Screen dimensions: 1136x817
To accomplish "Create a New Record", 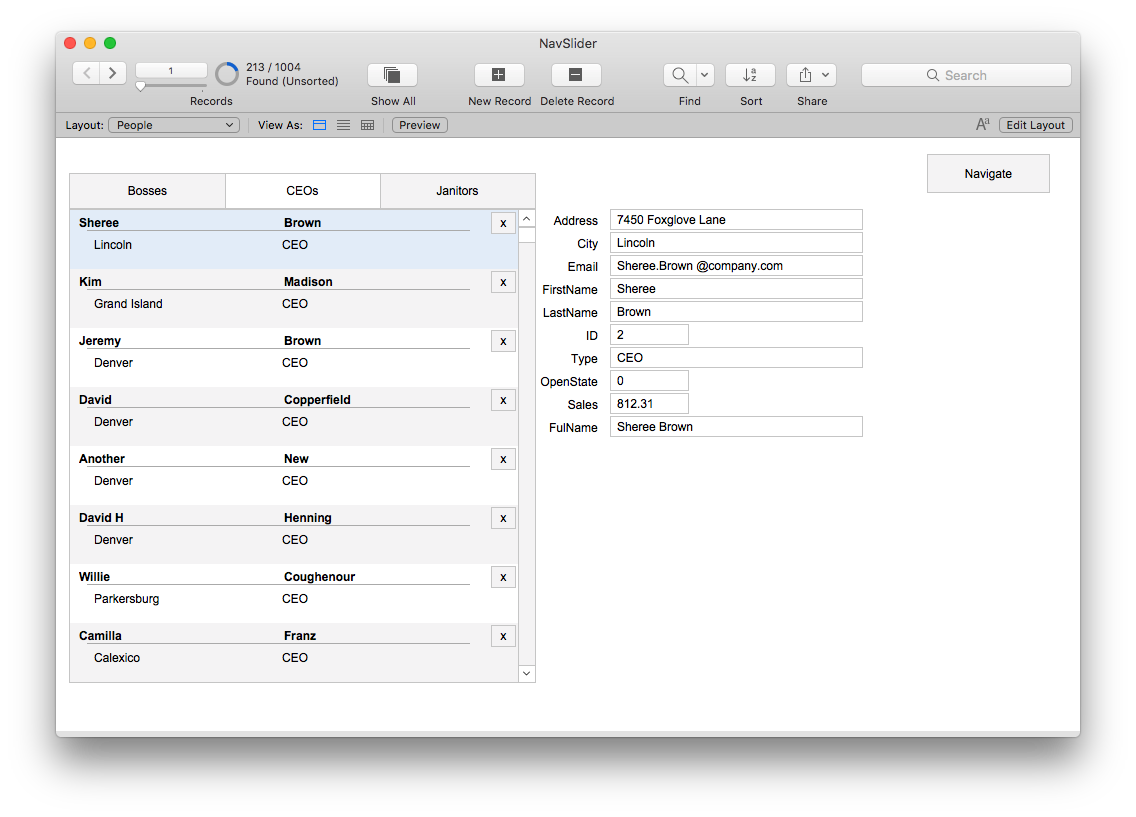I will click(498, 75).
